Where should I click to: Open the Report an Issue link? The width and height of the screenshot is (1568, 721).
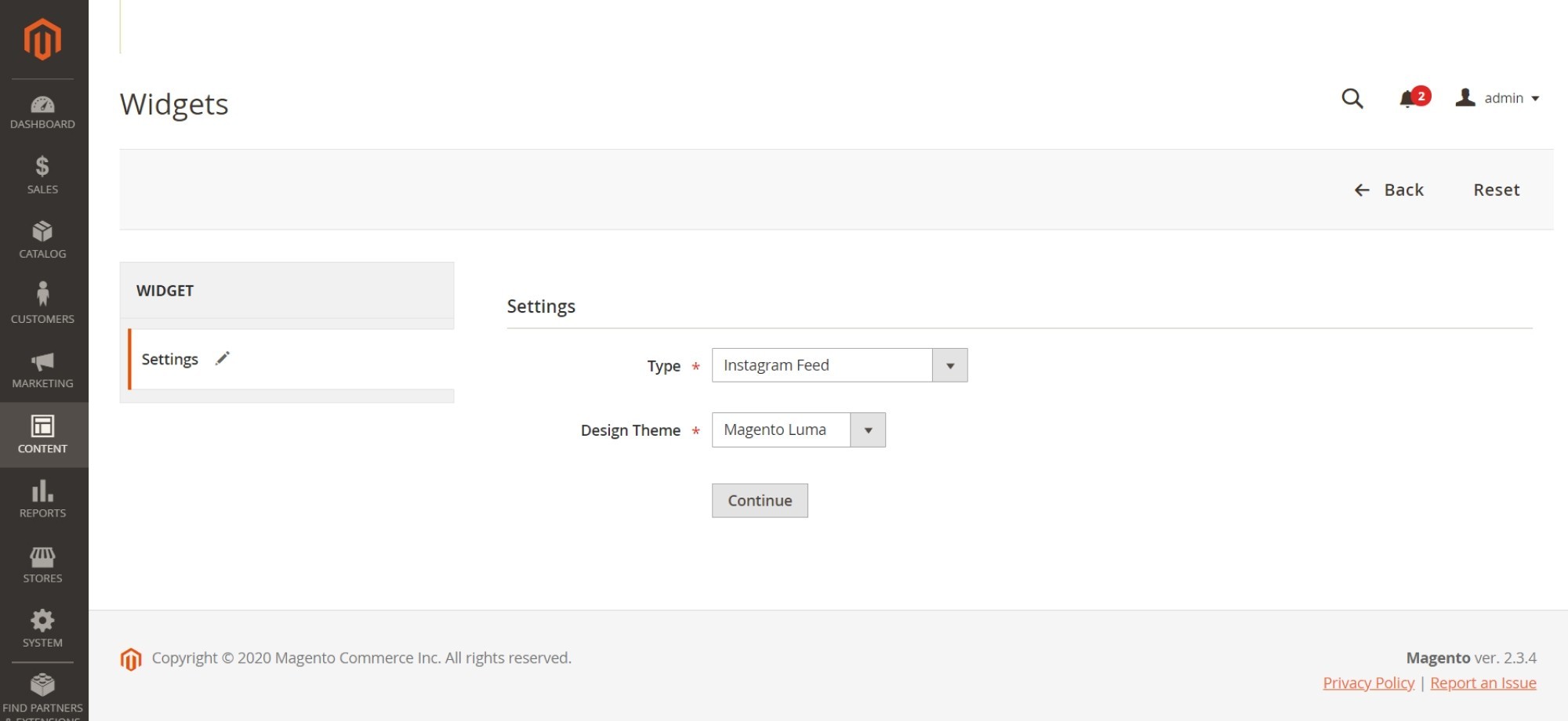(1483, 683)
